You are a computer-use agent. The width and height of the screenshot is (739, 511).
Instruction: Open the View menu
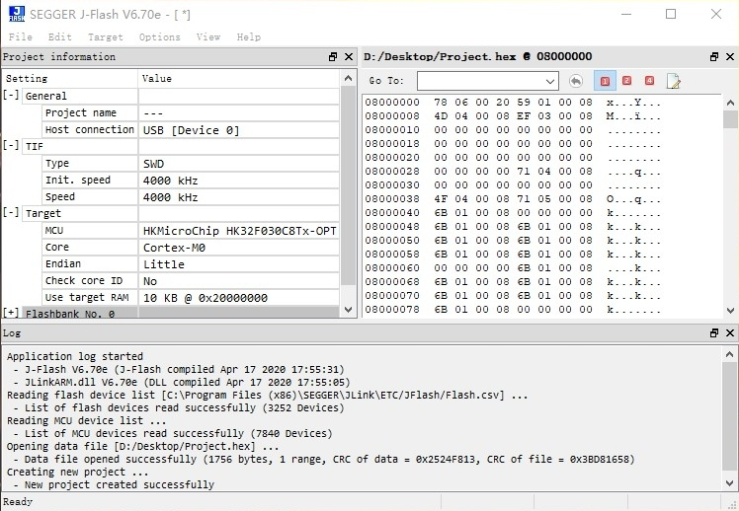point(208,37)
